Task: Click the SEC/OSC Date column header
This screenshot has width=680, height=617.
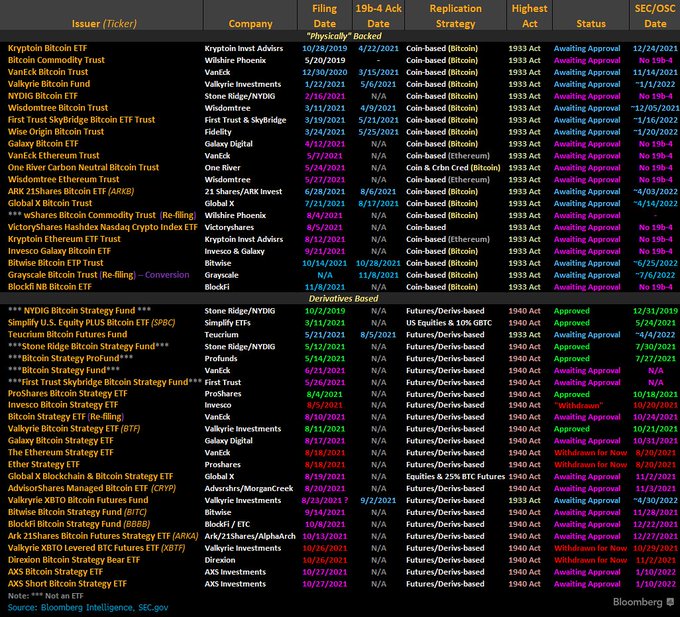Action: point(655,16)
